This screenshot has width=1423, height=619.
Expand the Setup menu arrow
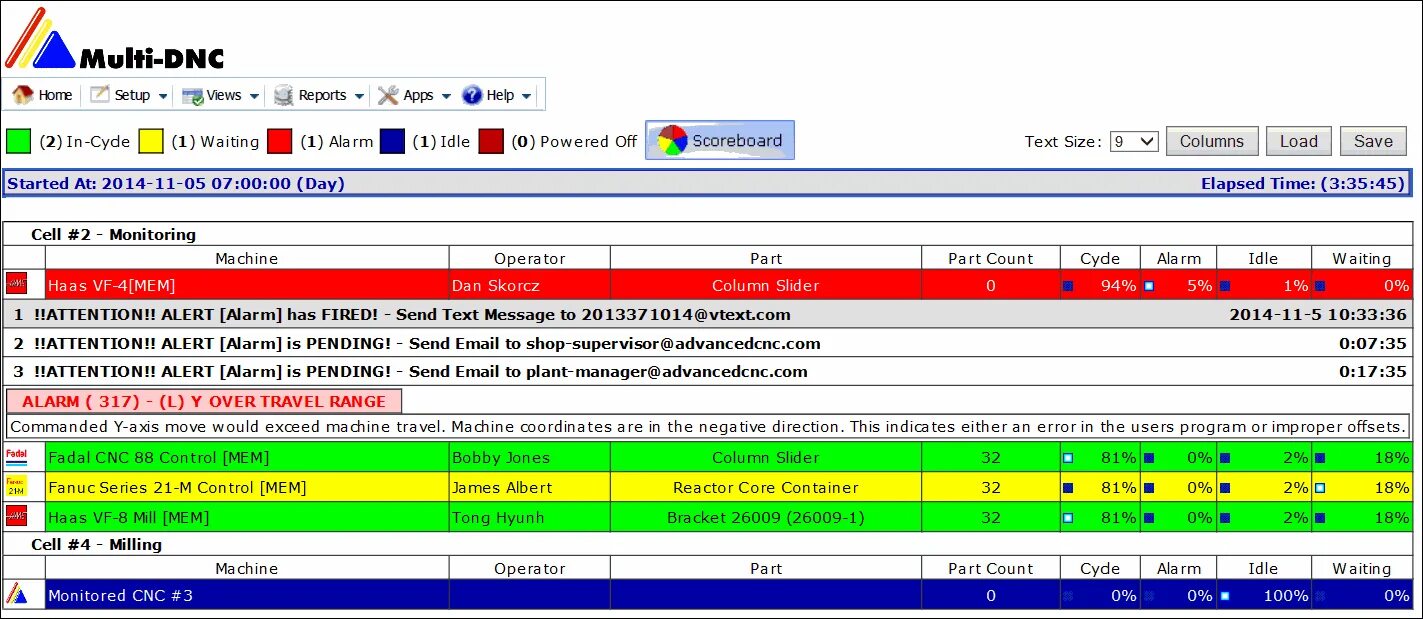(163, 96)
